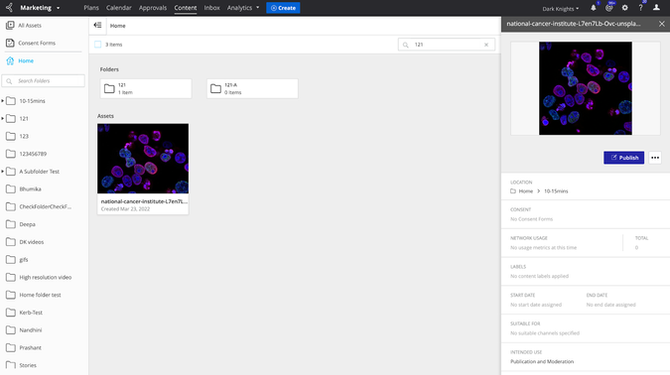Viewport: 670px width, 375px height.
Task: Select the High resolution video folder
Action: 45,277
